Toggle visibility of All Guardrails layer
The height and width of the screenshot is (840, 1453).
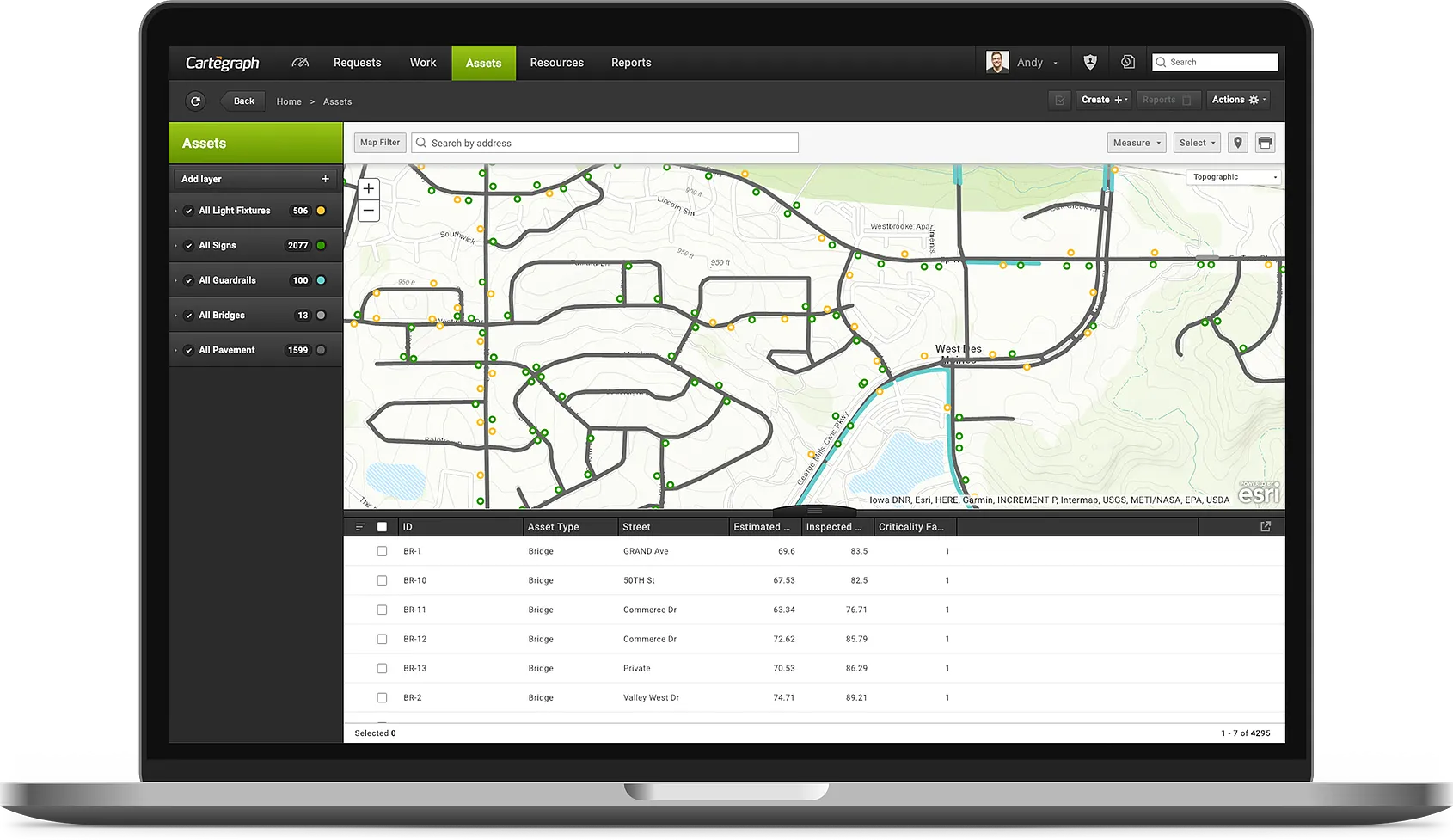coord(189,280)
